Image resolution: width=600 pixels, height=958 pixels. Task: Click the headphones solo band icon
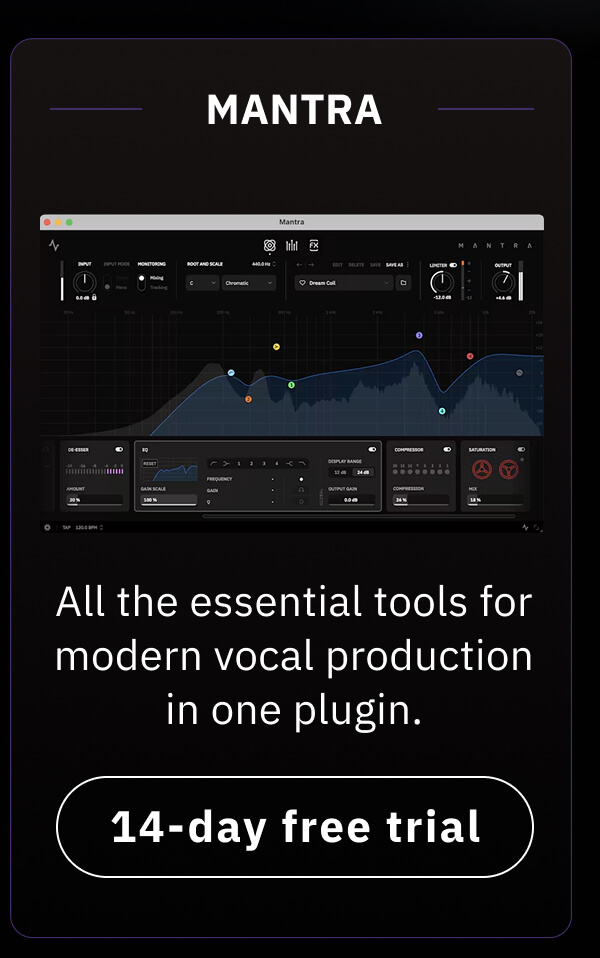(x=301, y=489)
